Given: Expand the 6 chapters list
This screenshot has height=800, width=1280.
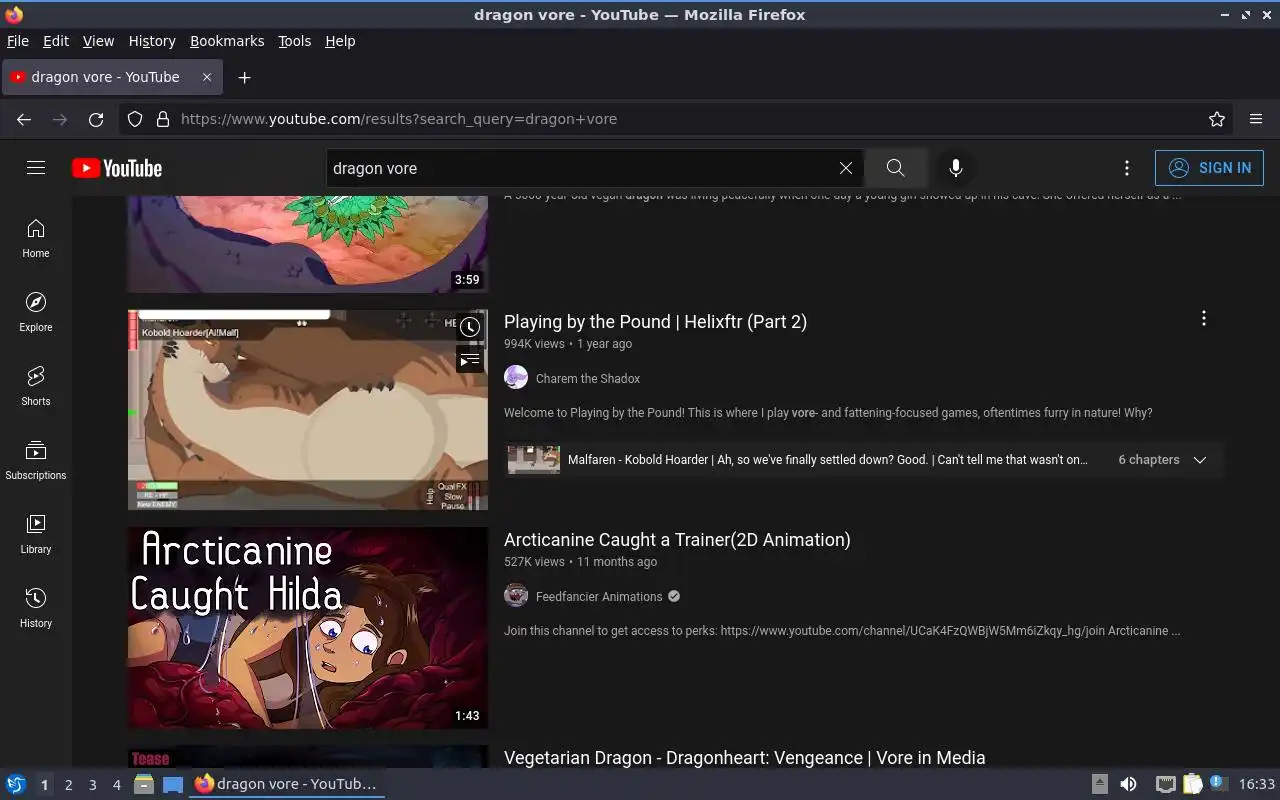Looking at the screenshot, I should pyautogui.click(x=1200, y=460).
